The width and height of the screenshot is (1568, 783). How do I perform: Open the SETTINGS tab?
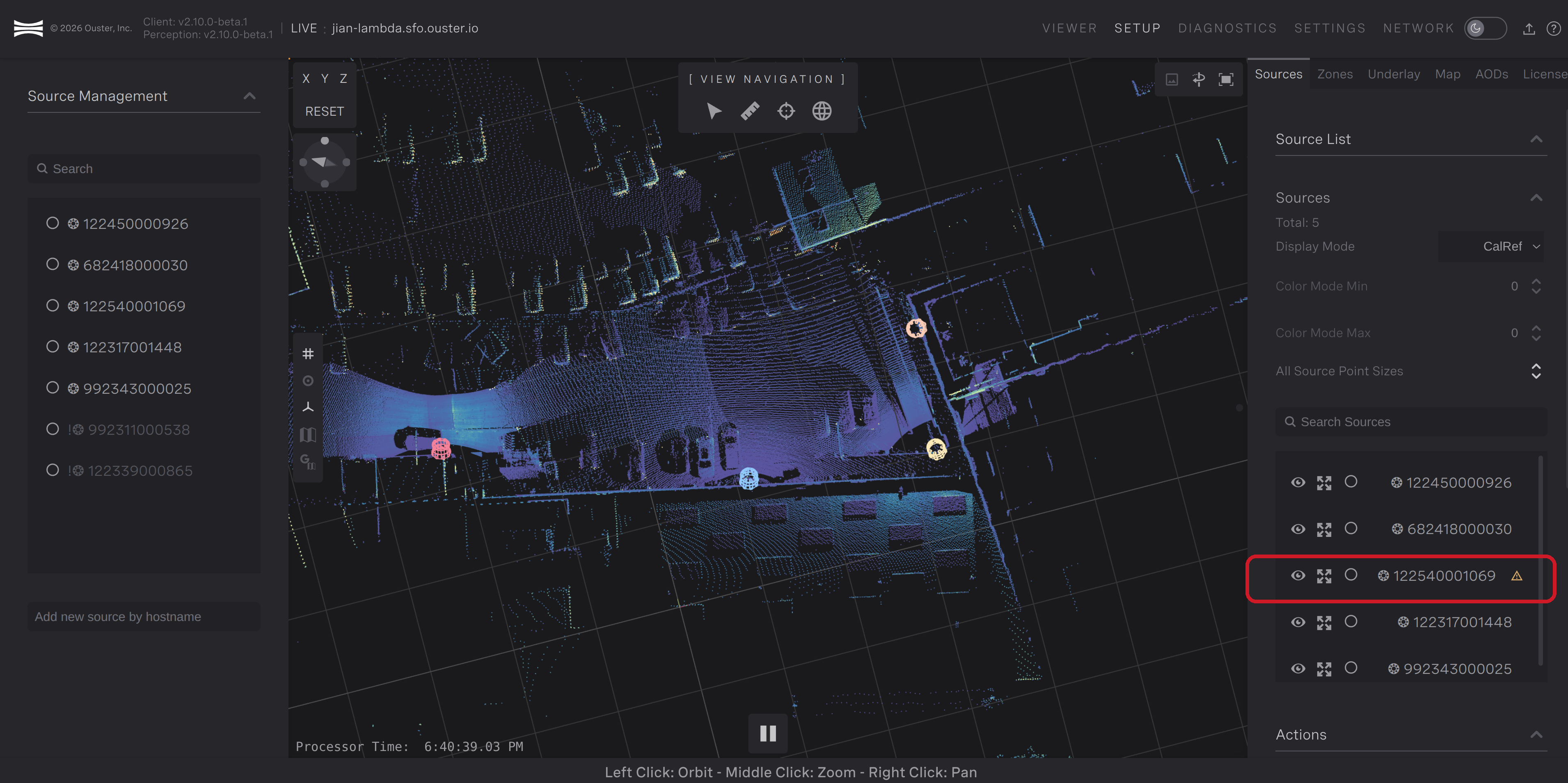(x=1330, y=29)
